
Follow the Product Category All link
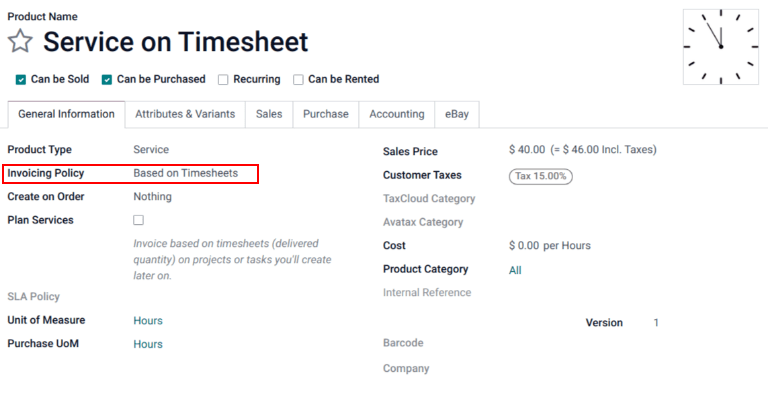(515, 270)
